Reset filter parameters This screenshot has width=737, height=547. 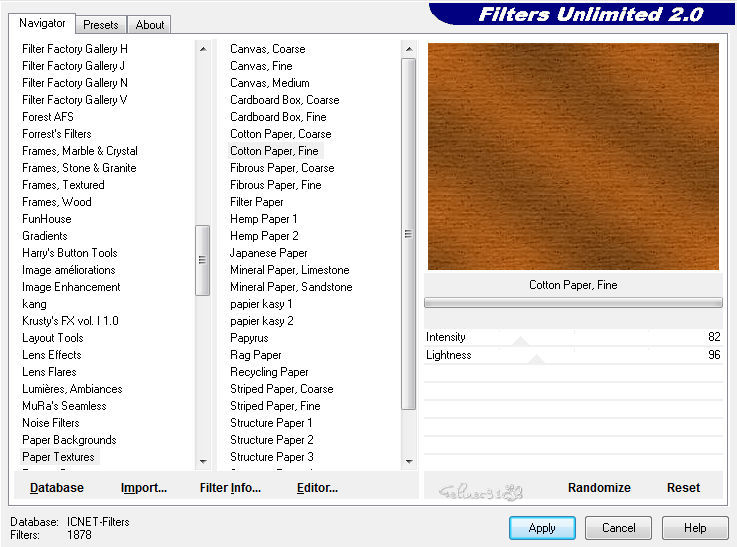(x=683, y=488)
